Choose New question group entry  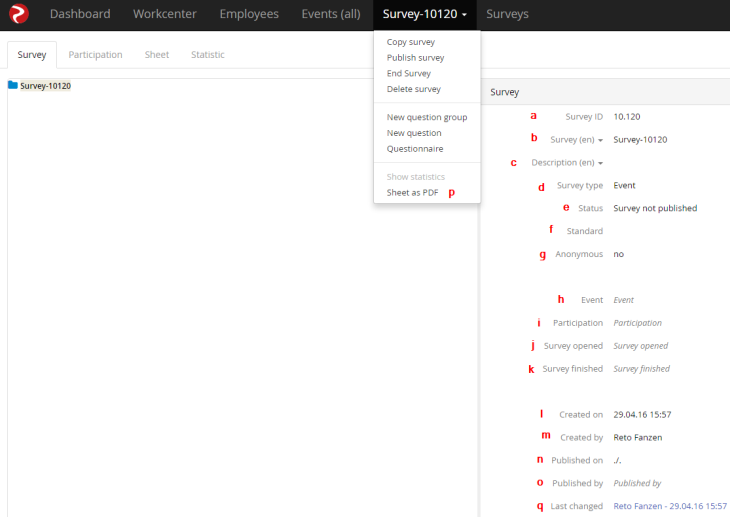tap(427, 117)
